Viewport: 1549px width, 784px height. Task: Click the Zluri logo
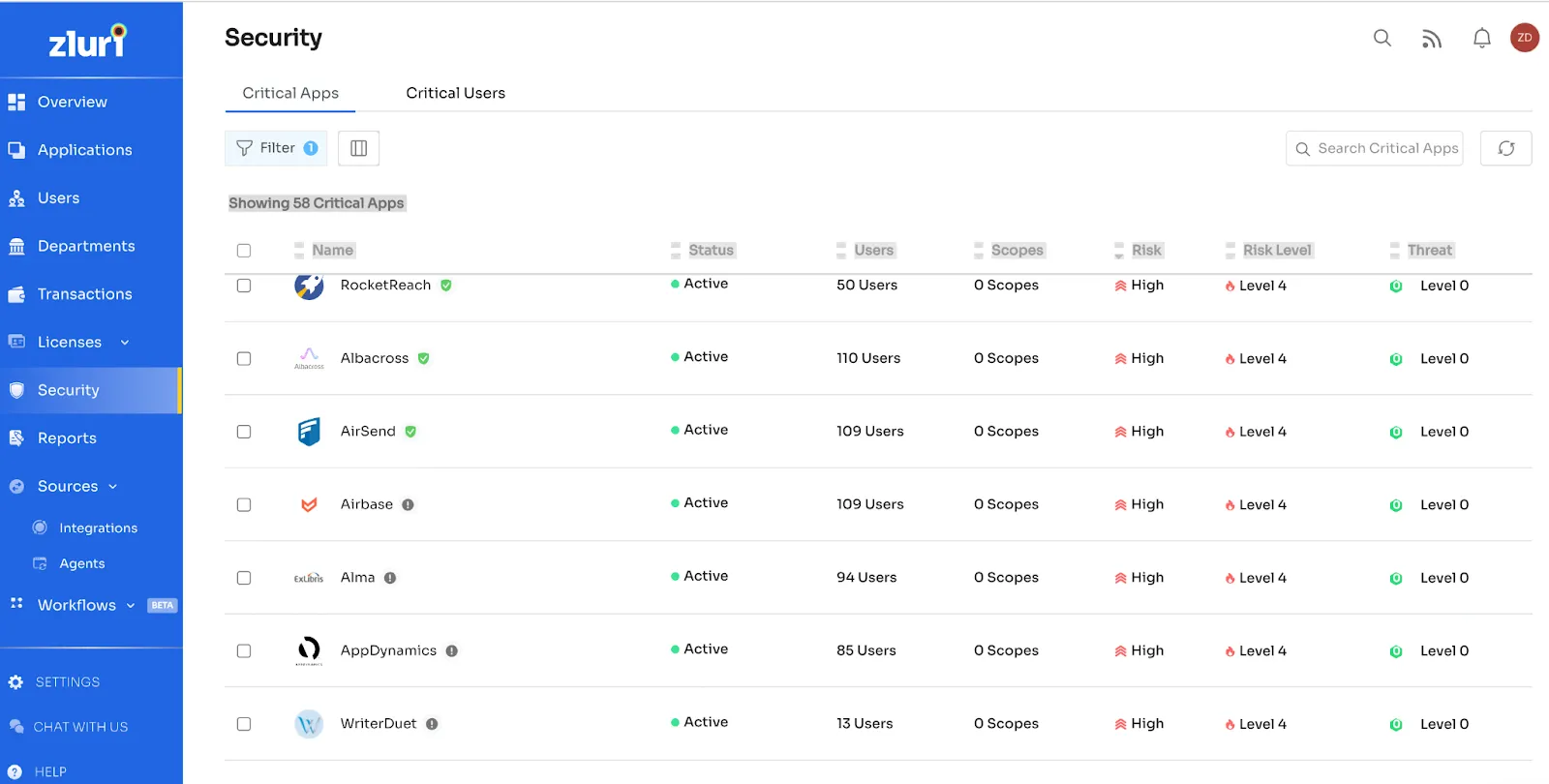pos(88,41)
